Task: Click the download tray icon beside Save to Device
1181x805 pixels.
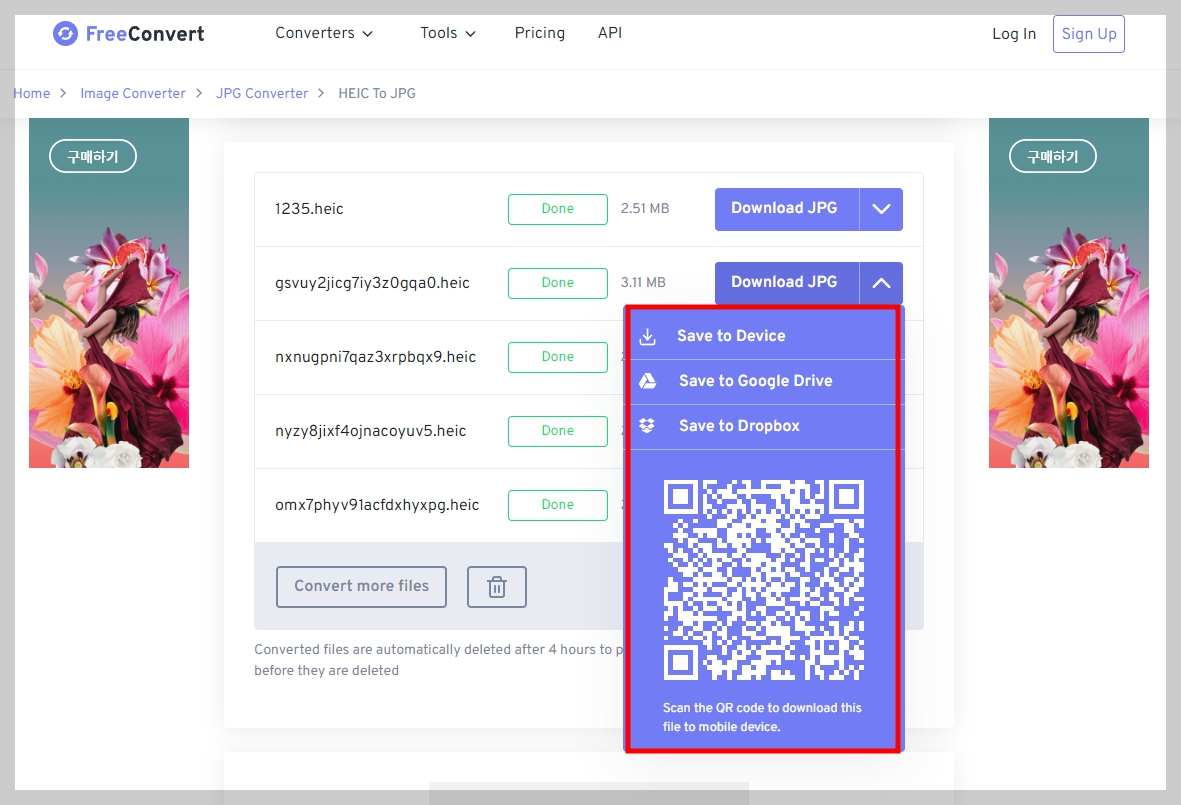Action: [648, 337]
